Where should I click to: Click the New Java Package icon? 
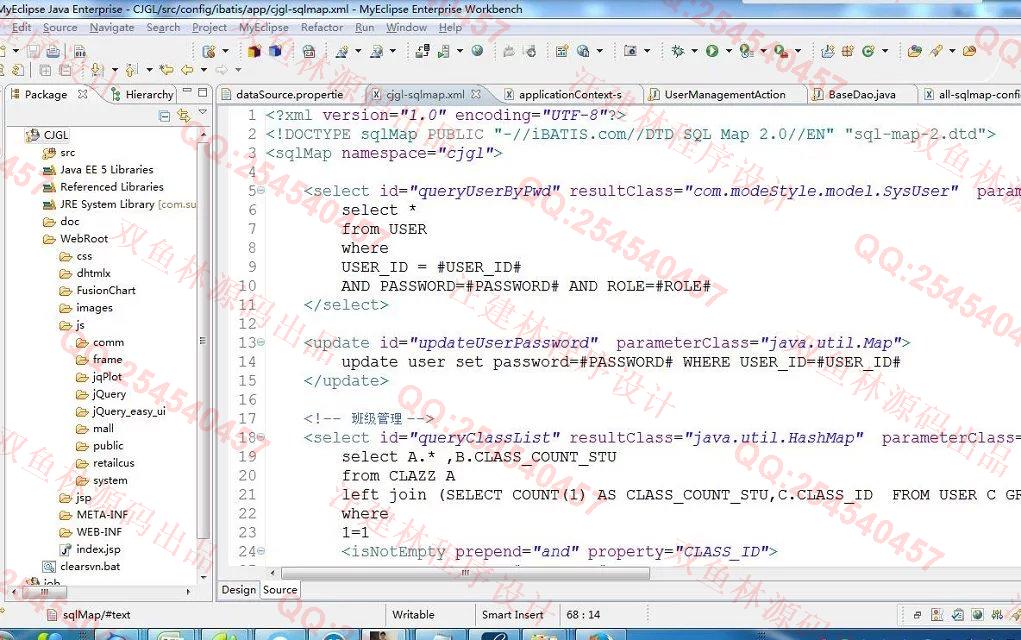[x=848, y=51]
